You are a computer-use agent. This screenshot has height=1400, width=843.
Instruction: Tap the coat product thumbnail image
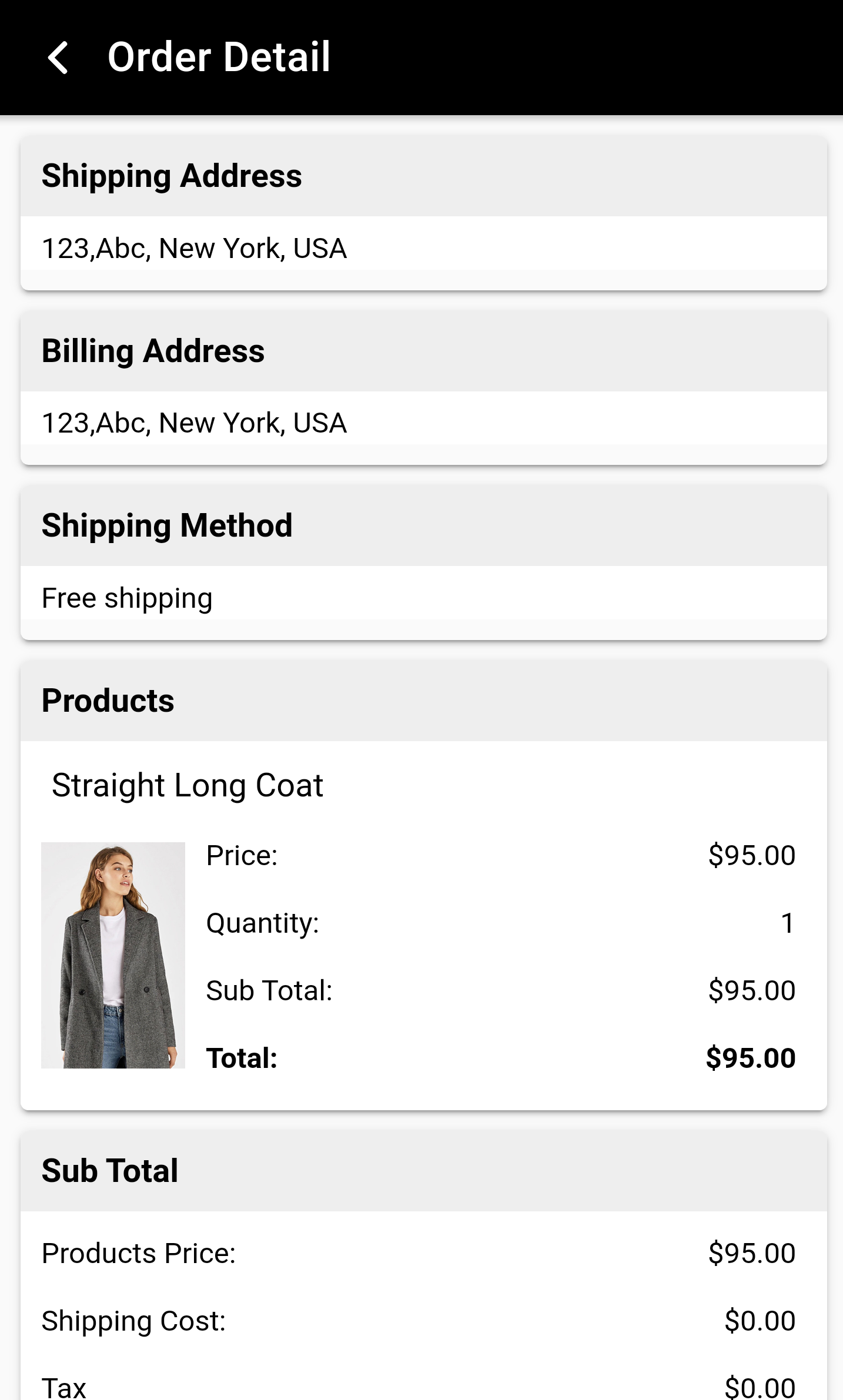(x=113, y=955)
